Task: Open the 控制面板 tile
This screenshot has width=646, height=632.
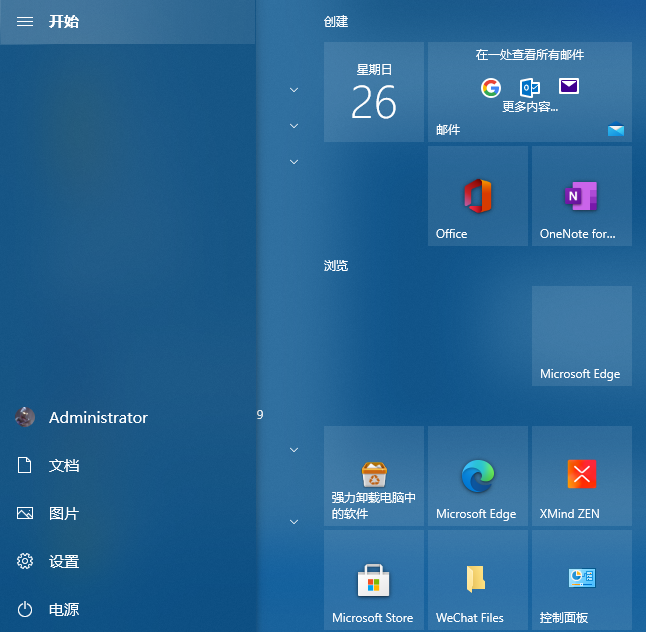Action: coord(581,580)
